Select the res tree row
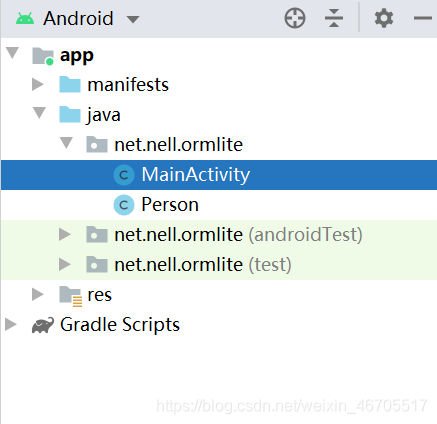Viewport: 437px width, 424px height. (219, 295)
